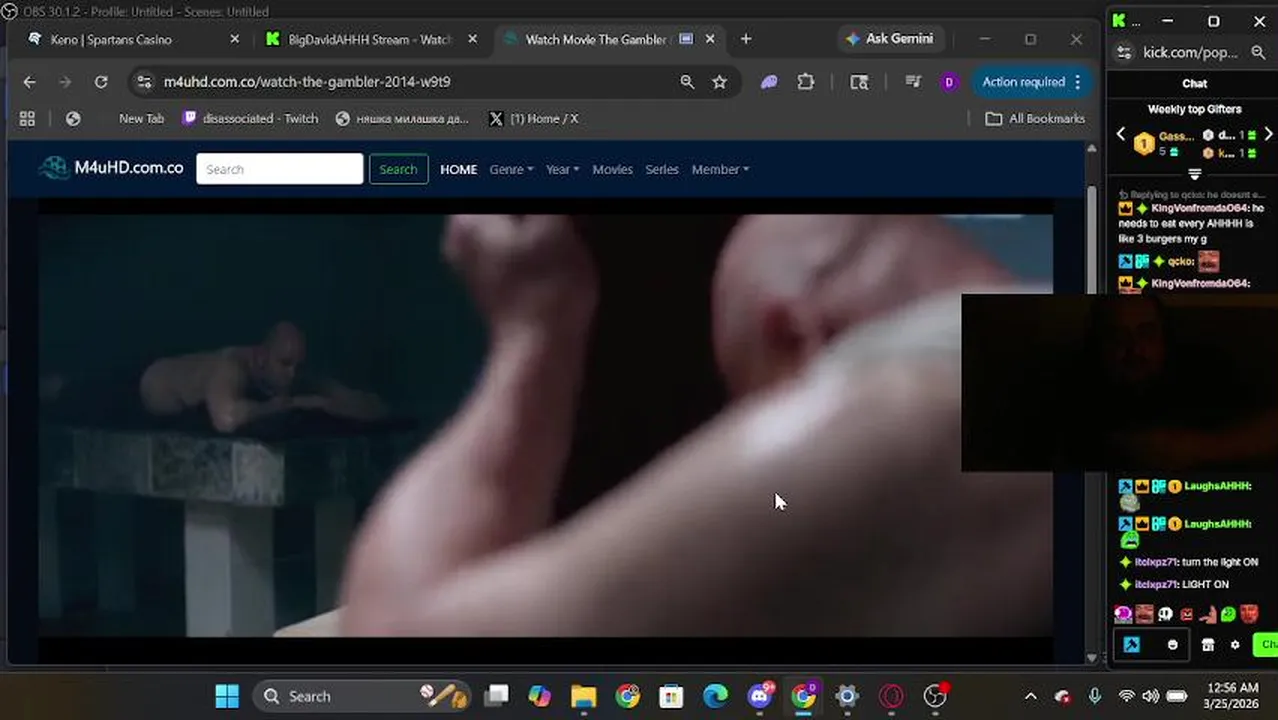Go to HOME on M4uHD
The width and height of the screenshot is (1278, 720).
click(x=459, y=169)
